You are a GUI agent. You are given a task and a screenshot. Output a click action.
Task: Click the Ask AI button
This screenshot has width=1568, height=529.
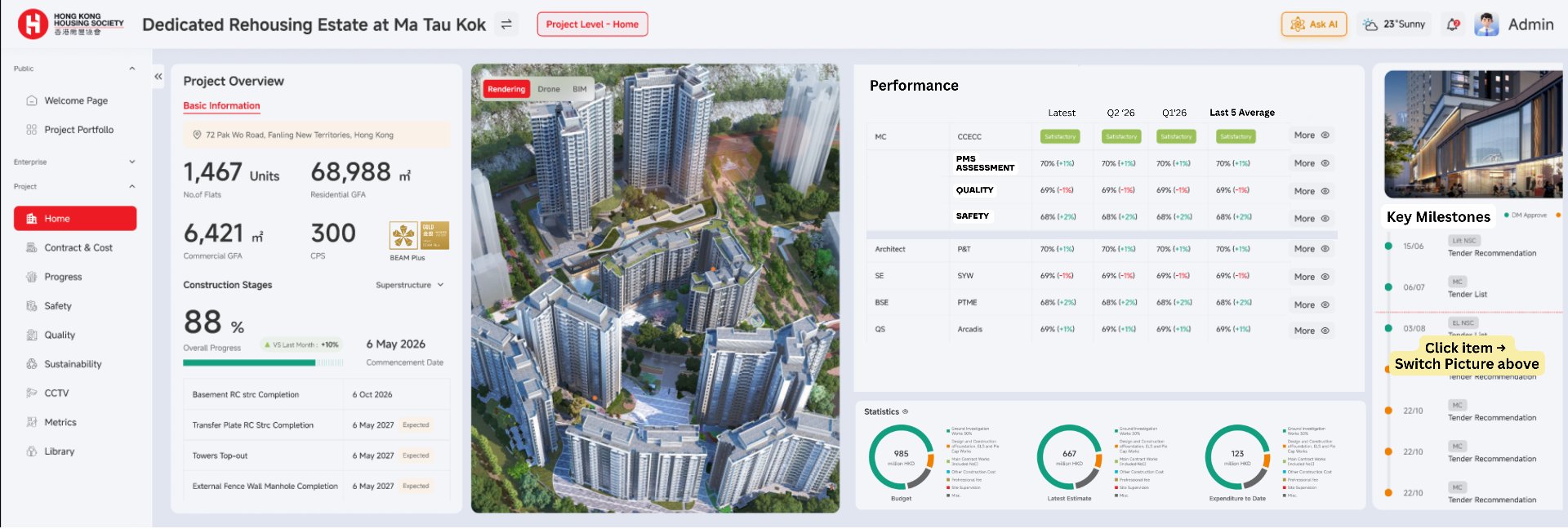1314,24
